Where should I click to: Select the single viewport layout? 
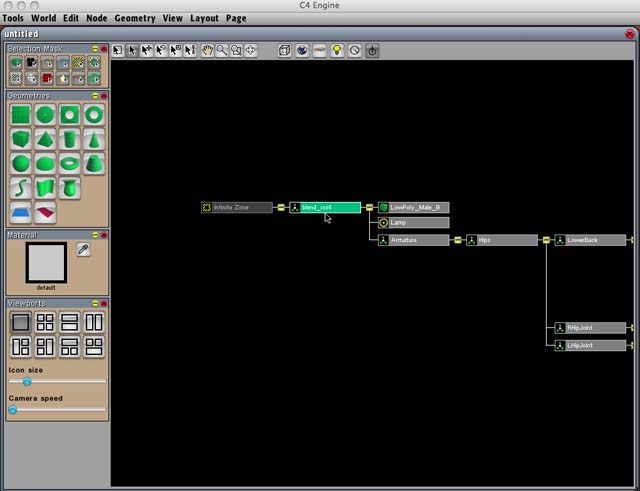(20, 322)
